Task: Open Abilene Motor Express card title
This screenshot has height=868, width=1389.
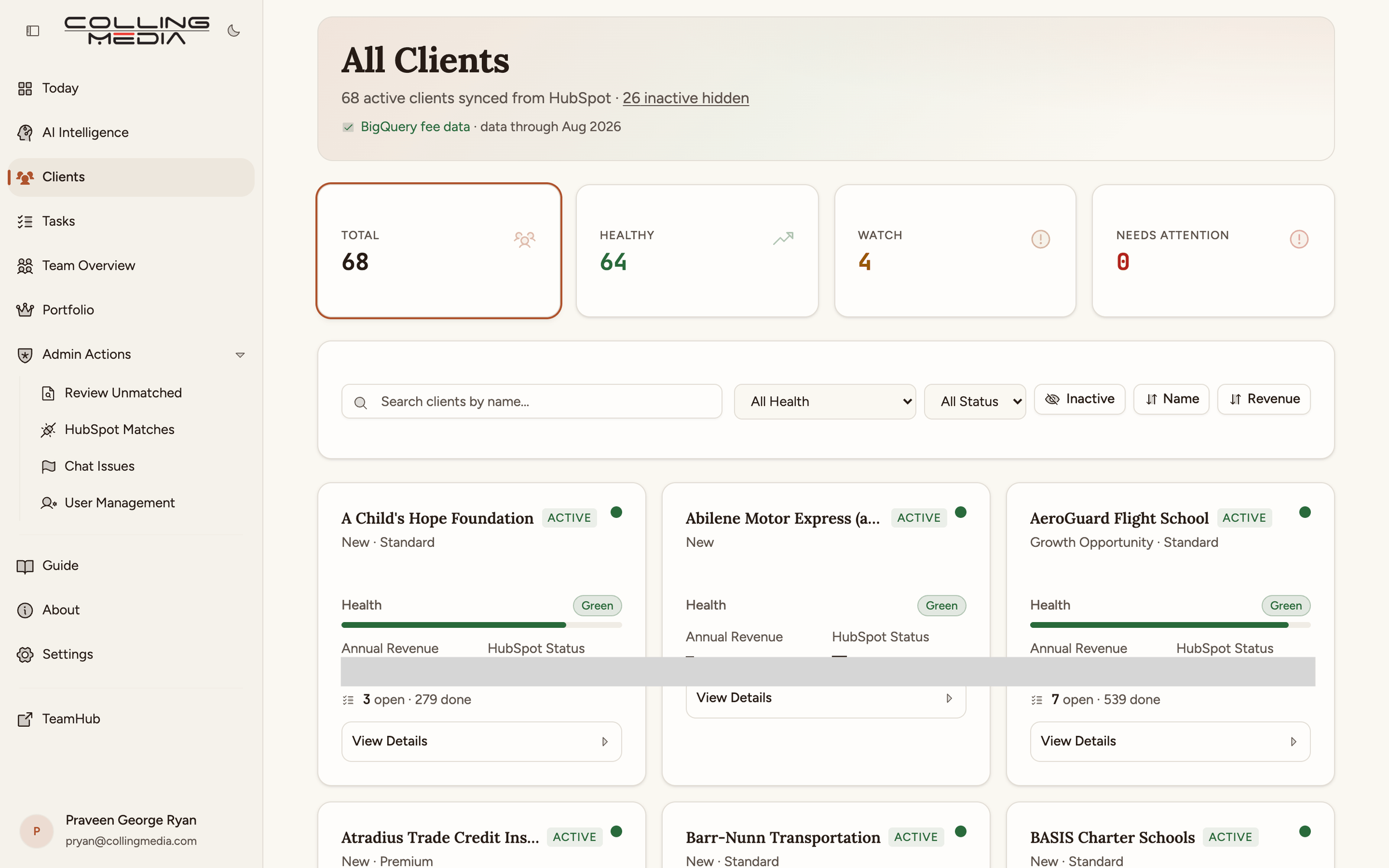Action: [x=782, y=518]
